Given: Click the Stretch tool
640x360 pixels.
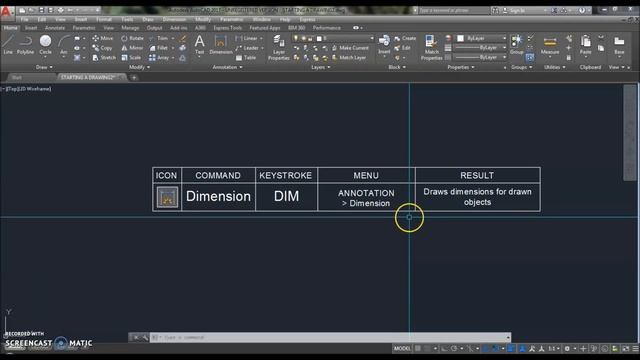Looking at the screenshot, I should point(104,58).
